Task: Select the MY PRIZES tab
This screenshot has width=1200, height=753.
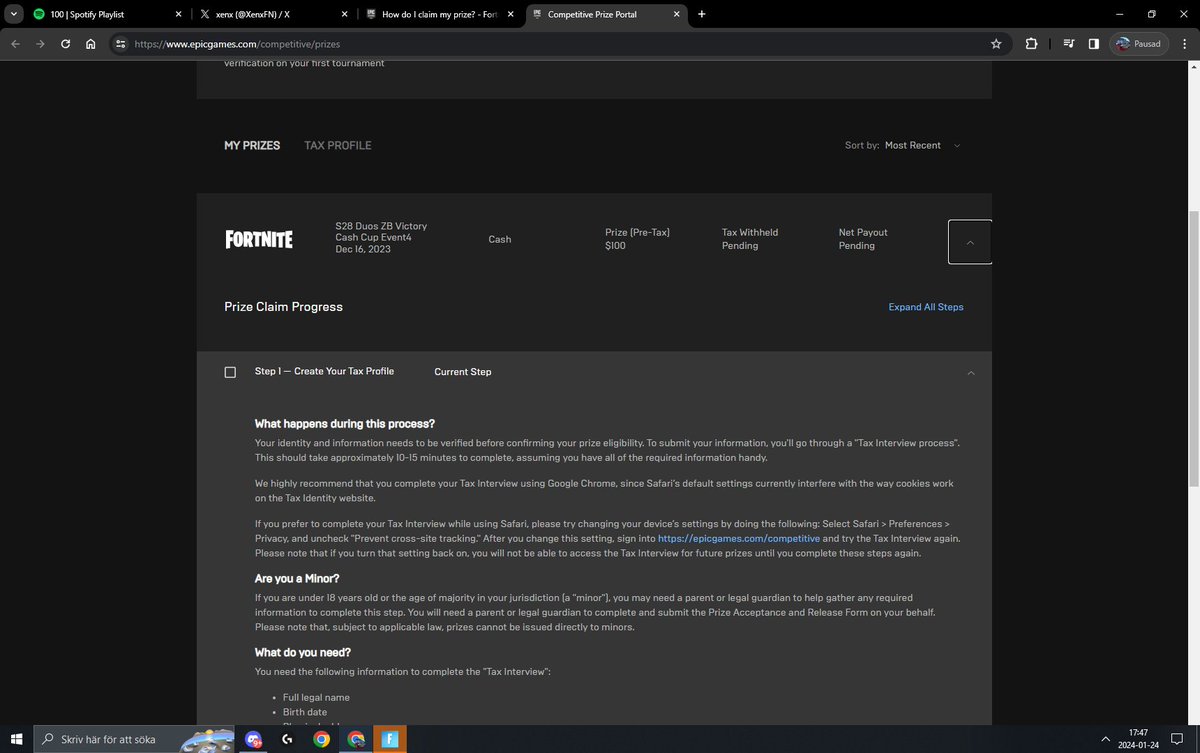Action: point(252,146)
